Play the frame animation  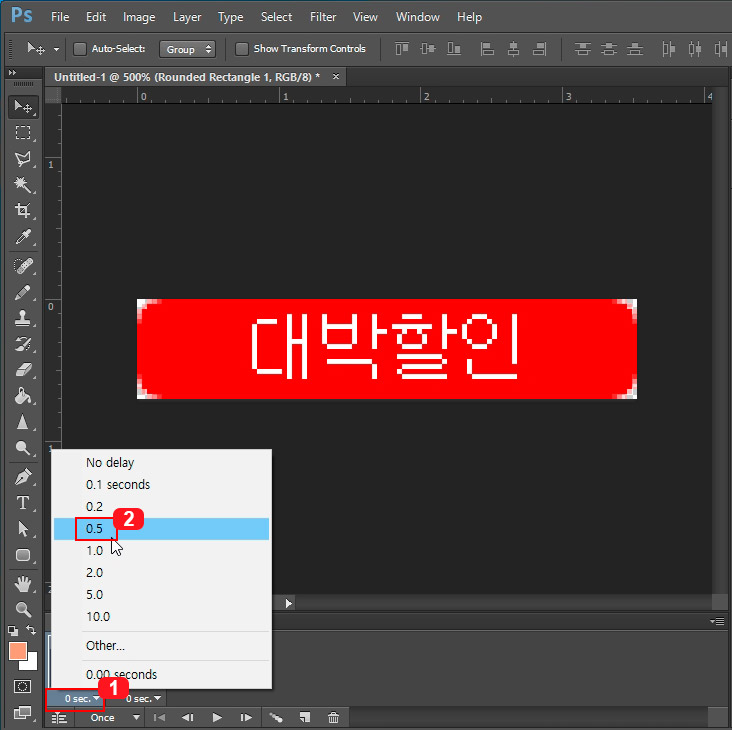pyautogui.click(x=217, y=717)
